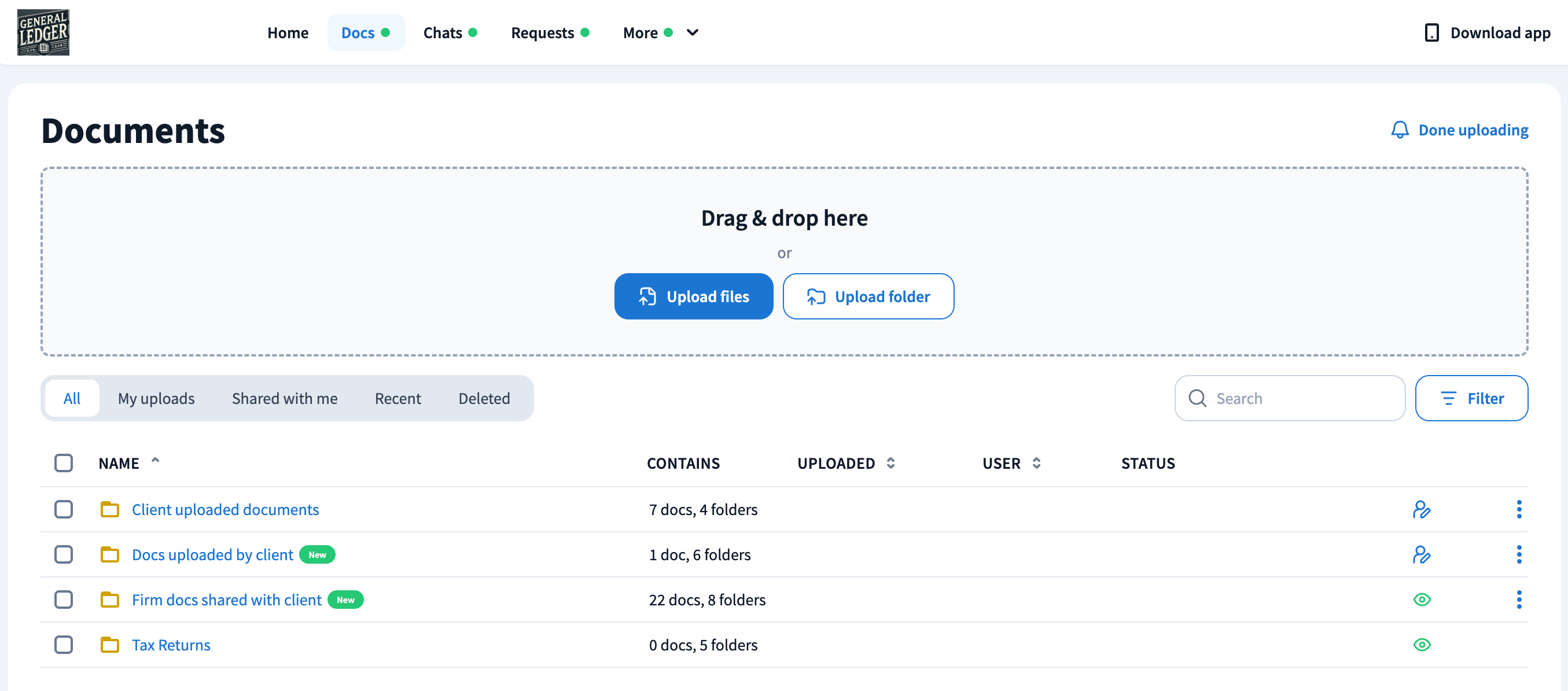Go to the Home nav item
Image resolution: width=1568 pixels, height=691 pixels.
[288, 32]
